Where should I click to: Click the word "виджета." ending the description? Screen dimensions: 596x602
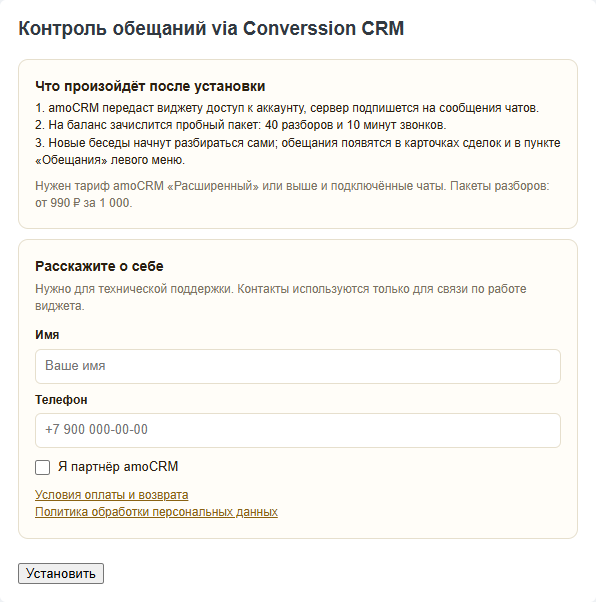pyautogui.click(x=60, y=306)
